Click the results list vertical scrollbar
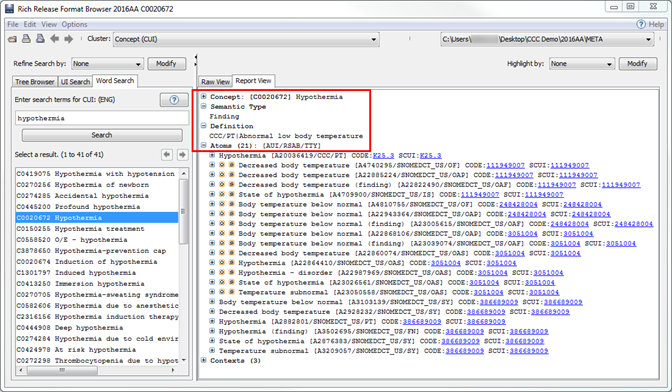The width and height of the screenshot is (672, 392). [183, 212]
